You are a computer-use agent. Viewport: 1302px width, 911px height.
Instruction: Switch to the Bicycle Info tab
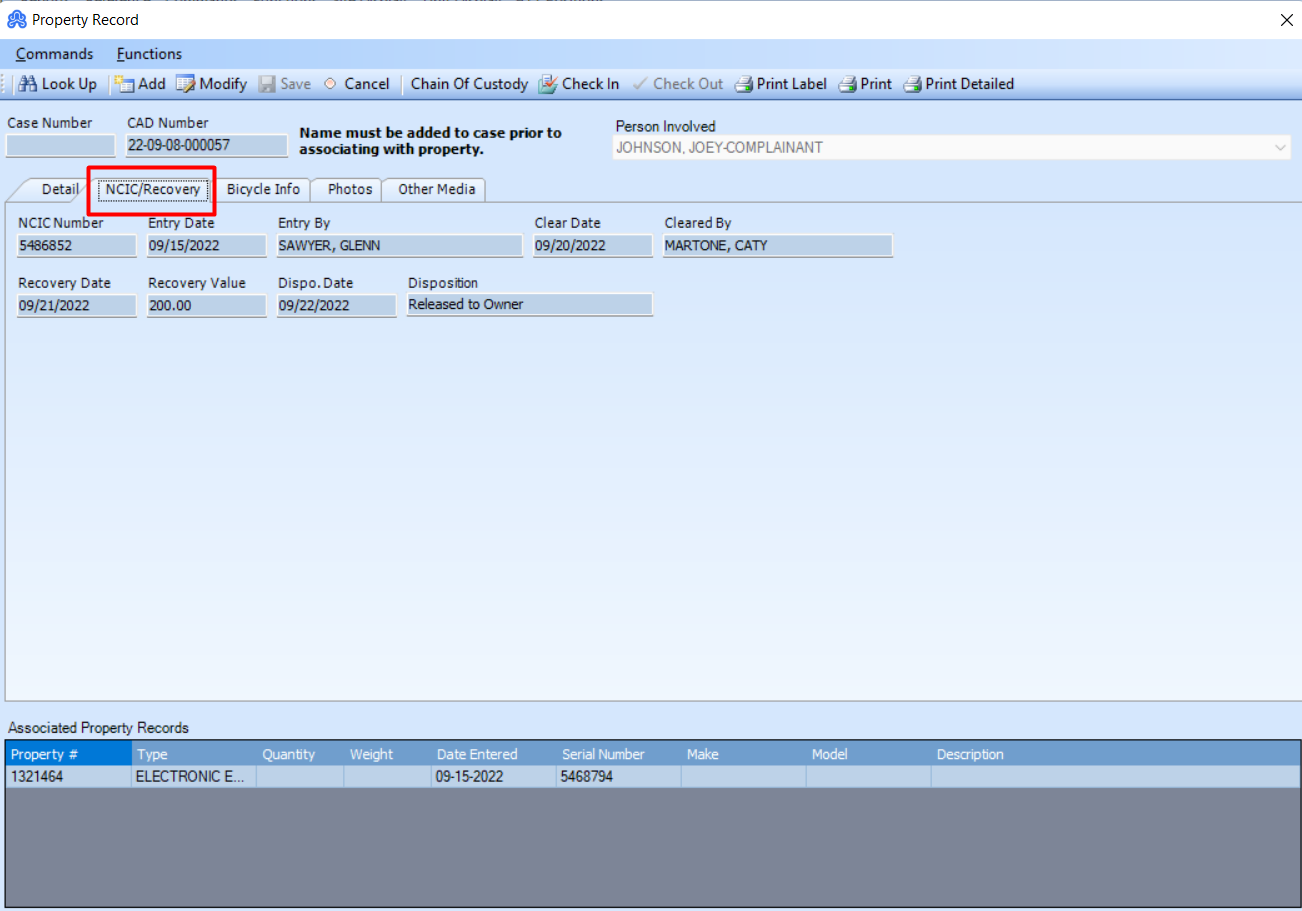(263, 189)
